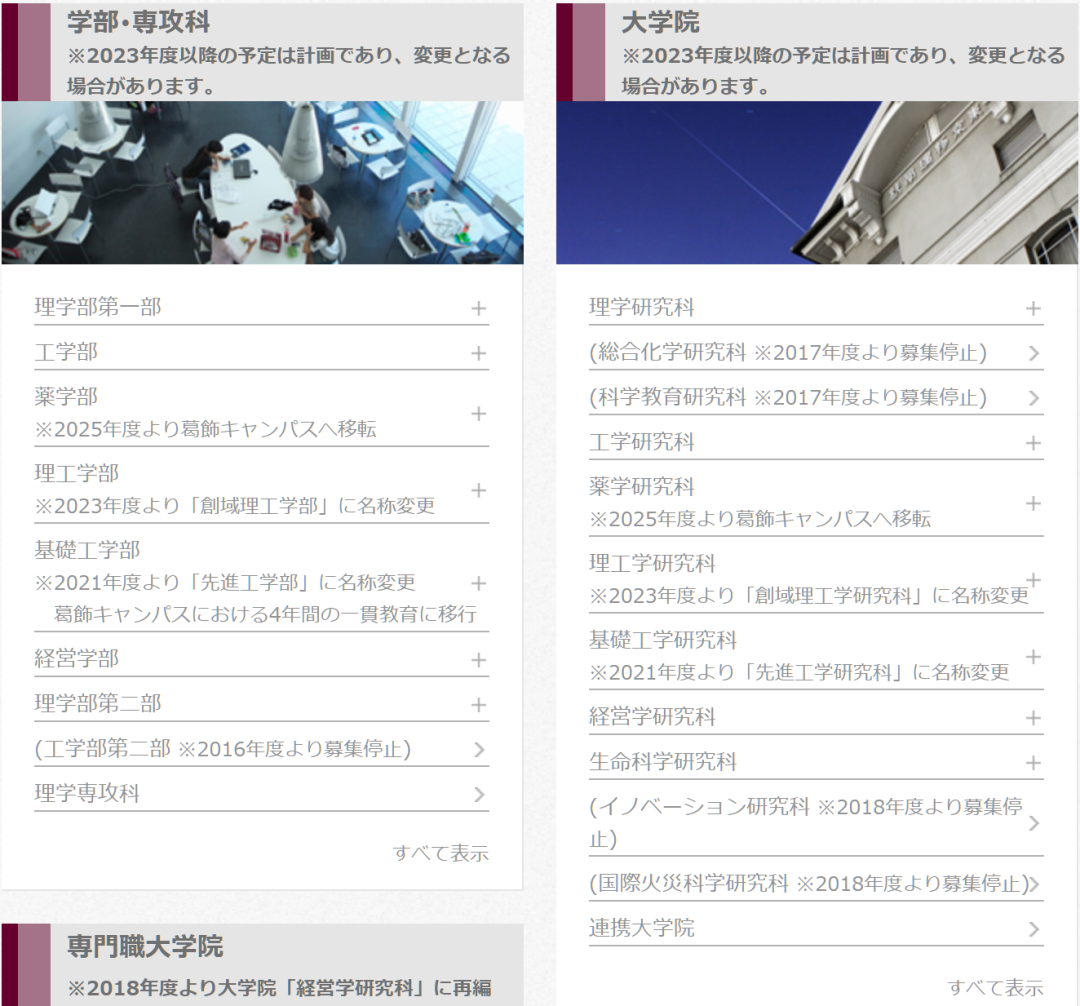This screenshot has height=1006, width=1080.
Task: Select 薬学研究科 row text
Action: pos(641,487)
